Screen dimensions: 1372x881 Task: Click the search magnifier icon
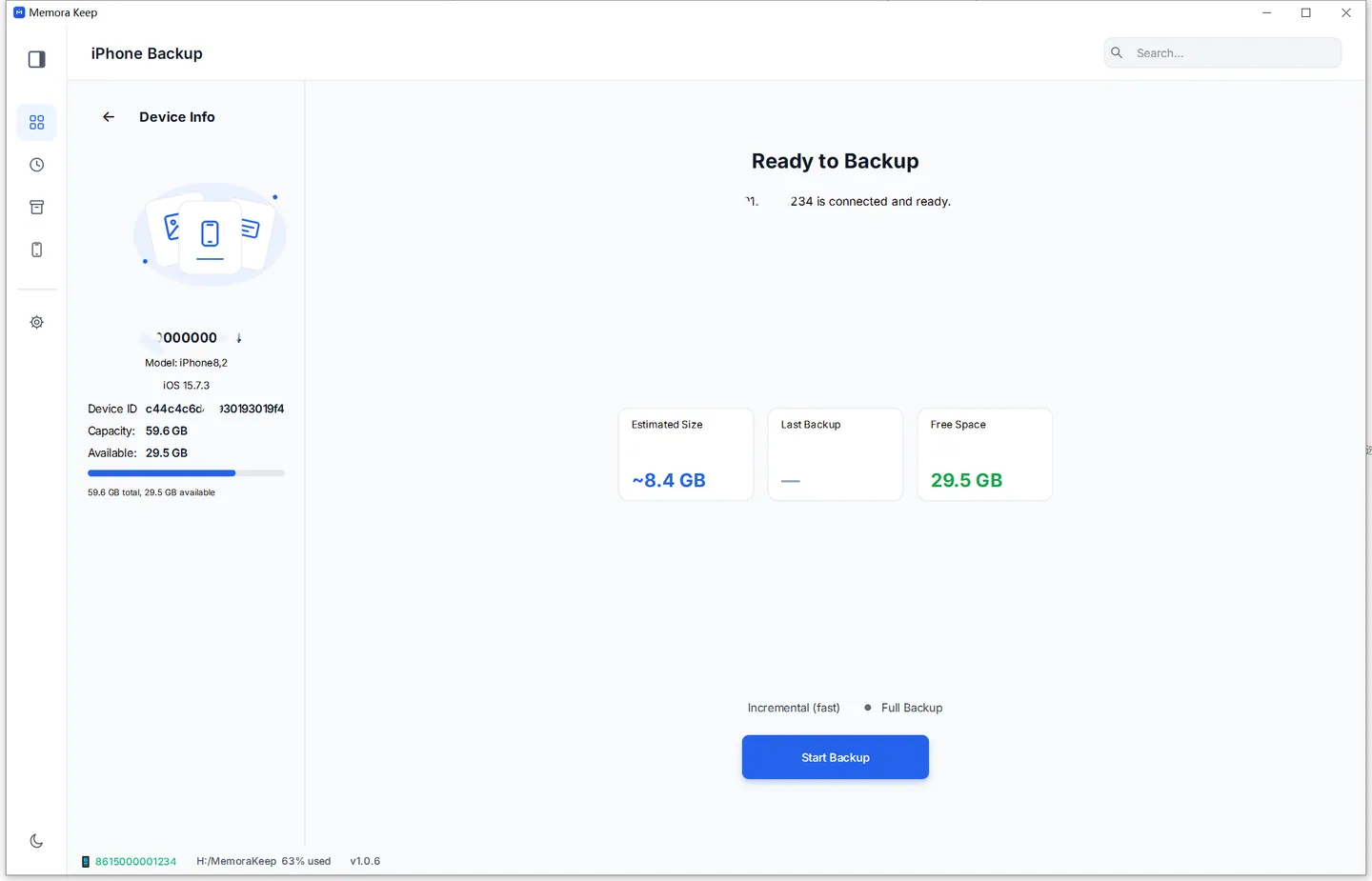pos(1117,53)
